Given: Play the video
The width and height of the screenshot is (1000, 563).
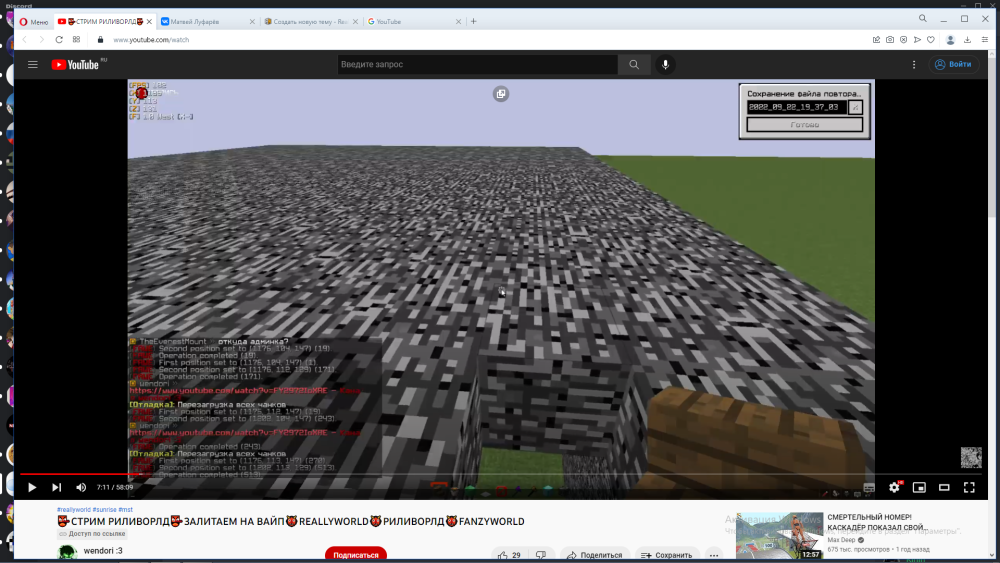Looking at the screenshot, I should (x=31, y=487).
